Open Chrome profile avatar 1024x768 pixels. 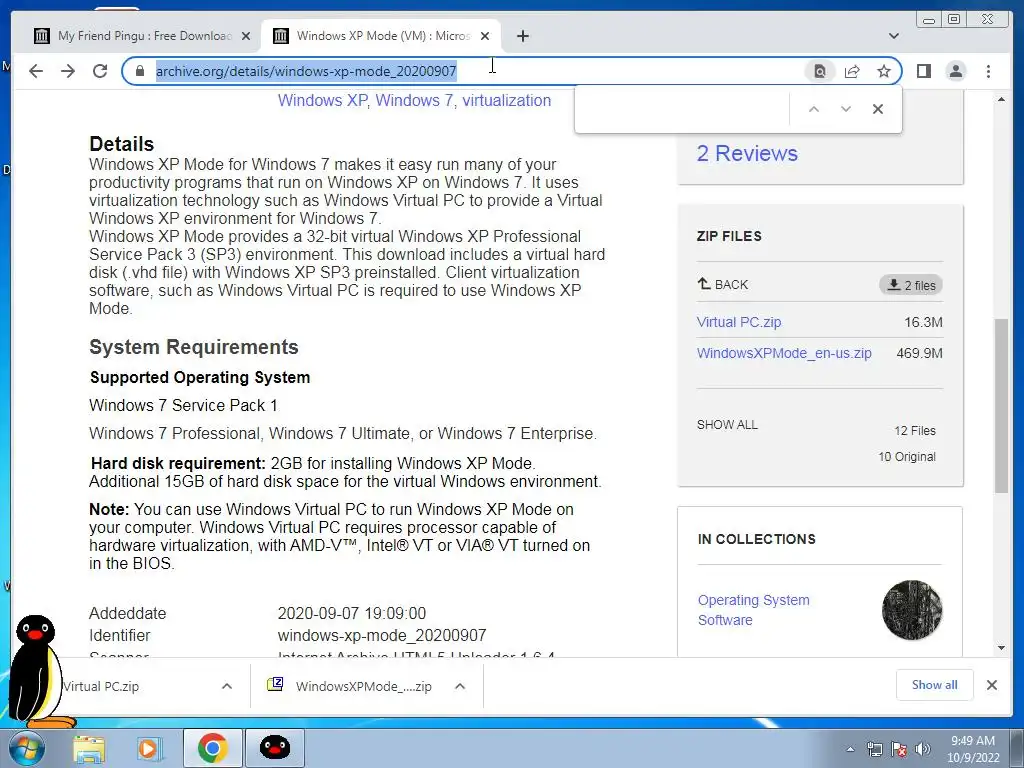(x=955, y=71)
